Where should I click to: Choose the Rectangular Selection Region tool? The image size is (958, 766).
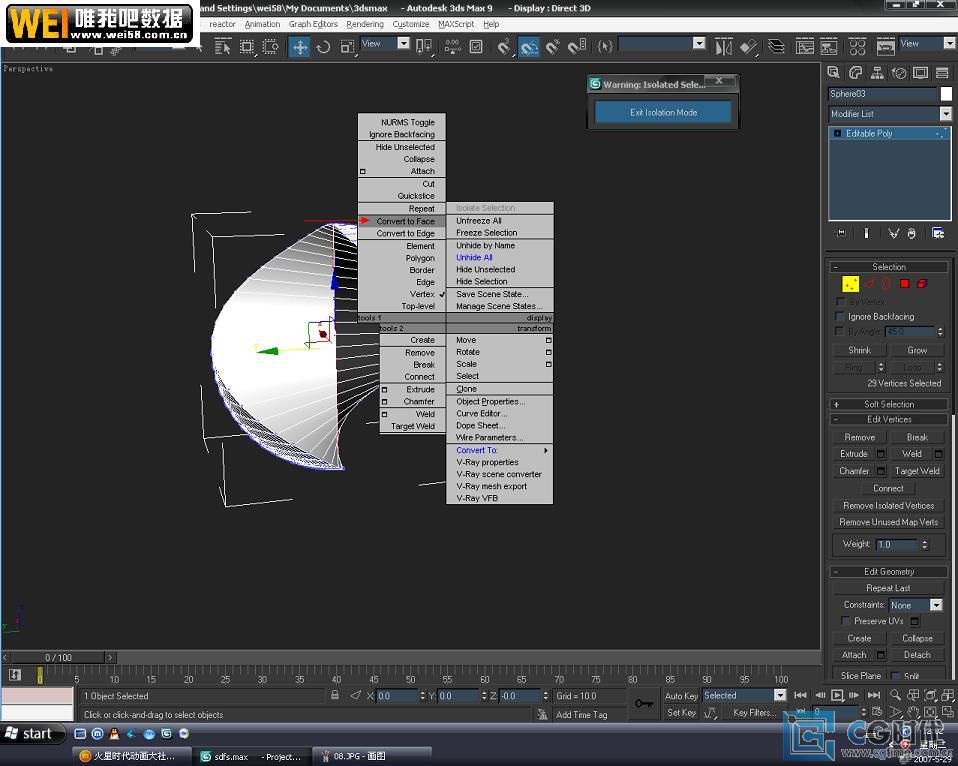(247, 47)
